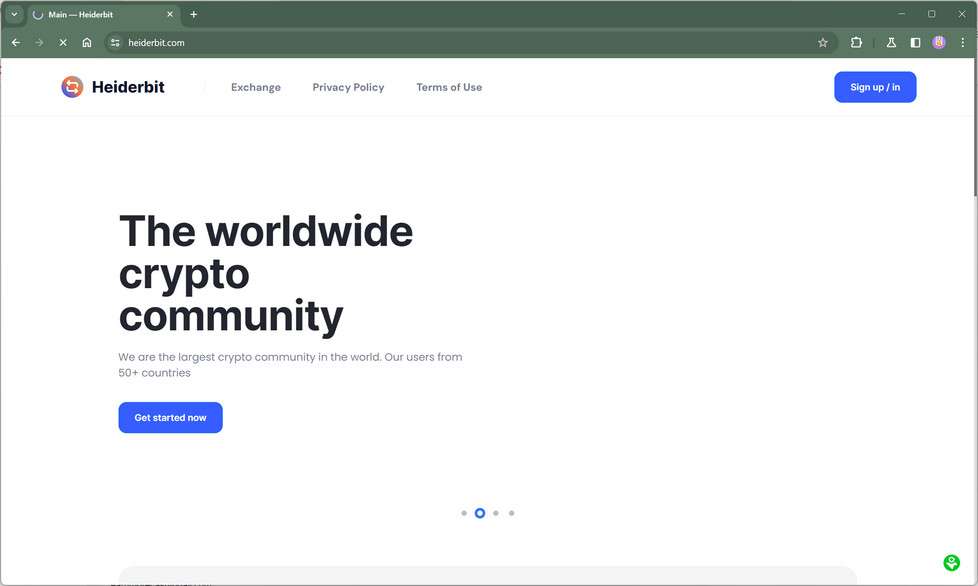Image resolution: width=978 pixels, height=586 pixels.
Task: Select the first slider dot
Action: 464,513
